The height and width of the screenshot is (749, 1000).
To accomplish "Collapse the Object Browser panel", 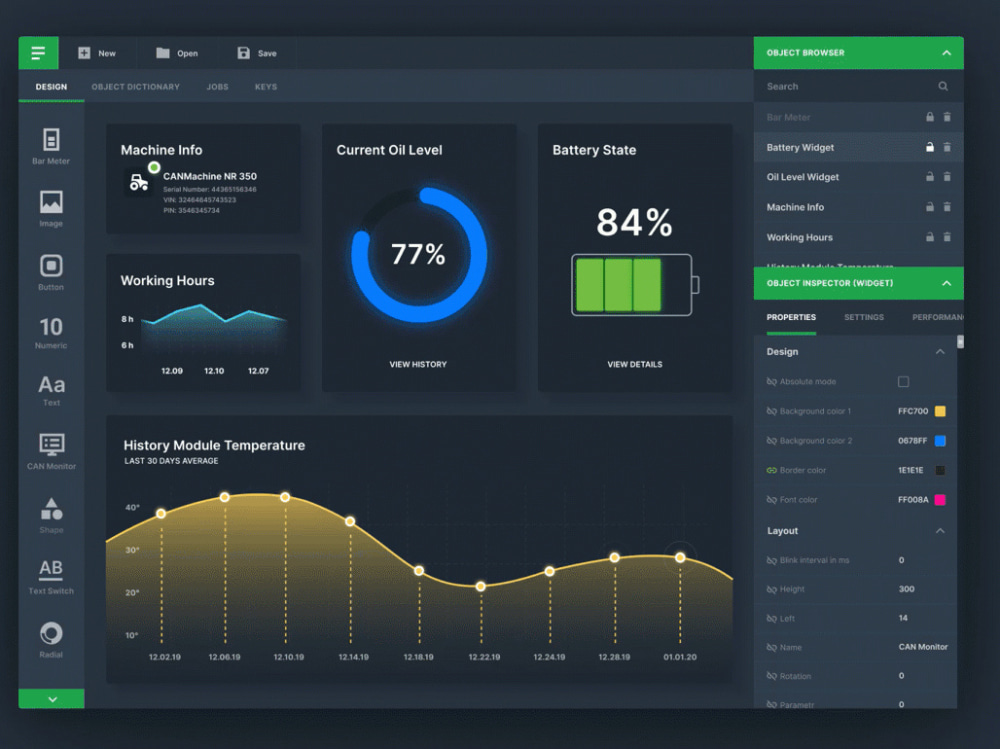I will pyautogui.click(x=946, y=53).
